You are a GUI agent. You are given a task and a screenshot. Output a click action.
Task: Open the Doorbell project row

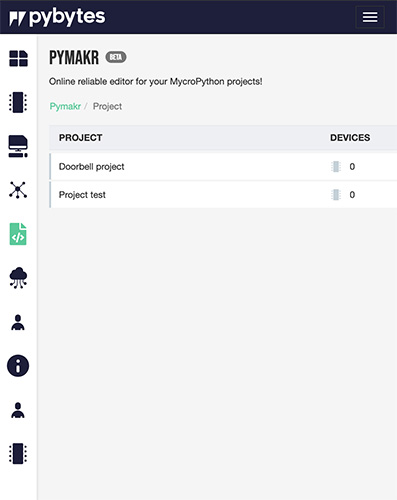tap(223, 167)
